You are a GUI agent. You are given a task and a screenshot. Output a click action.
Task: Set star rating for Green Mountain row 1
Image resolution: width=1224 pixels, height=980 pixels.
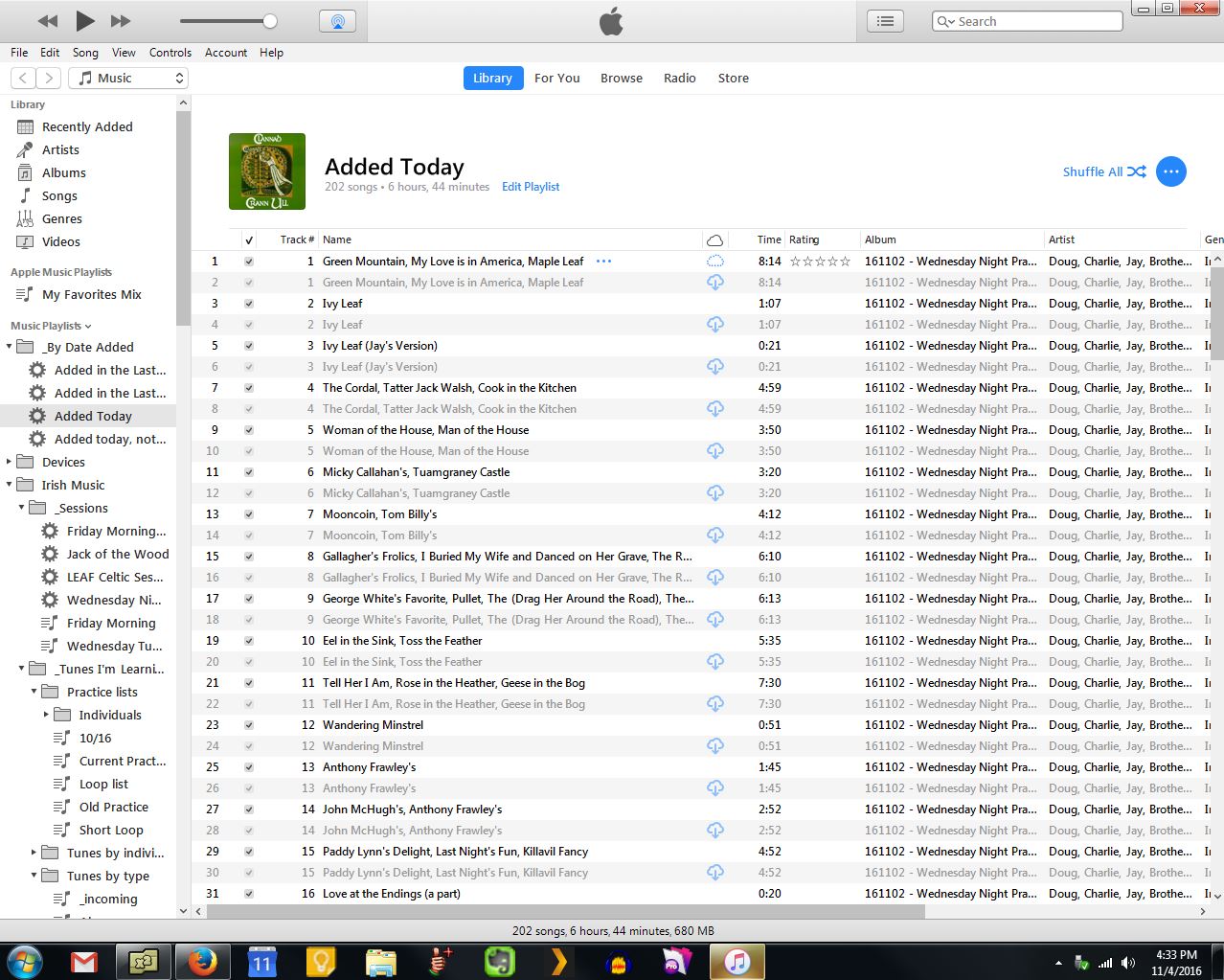coord(820,261)
